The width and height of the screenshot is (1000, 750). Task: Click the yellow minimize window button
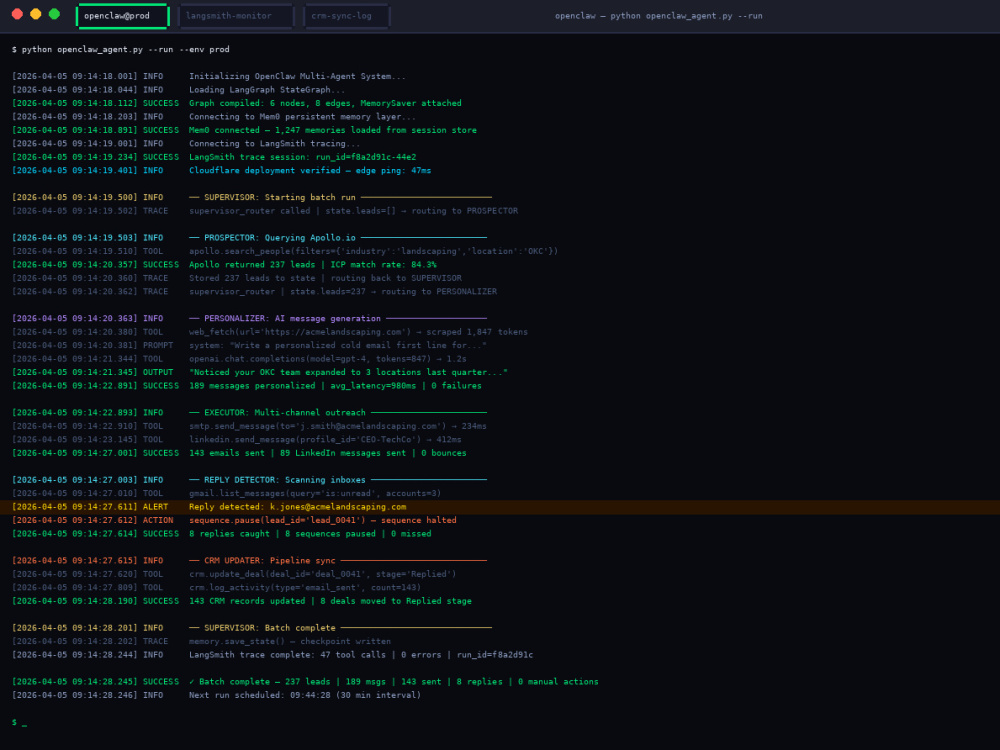(x=36, y=14)
